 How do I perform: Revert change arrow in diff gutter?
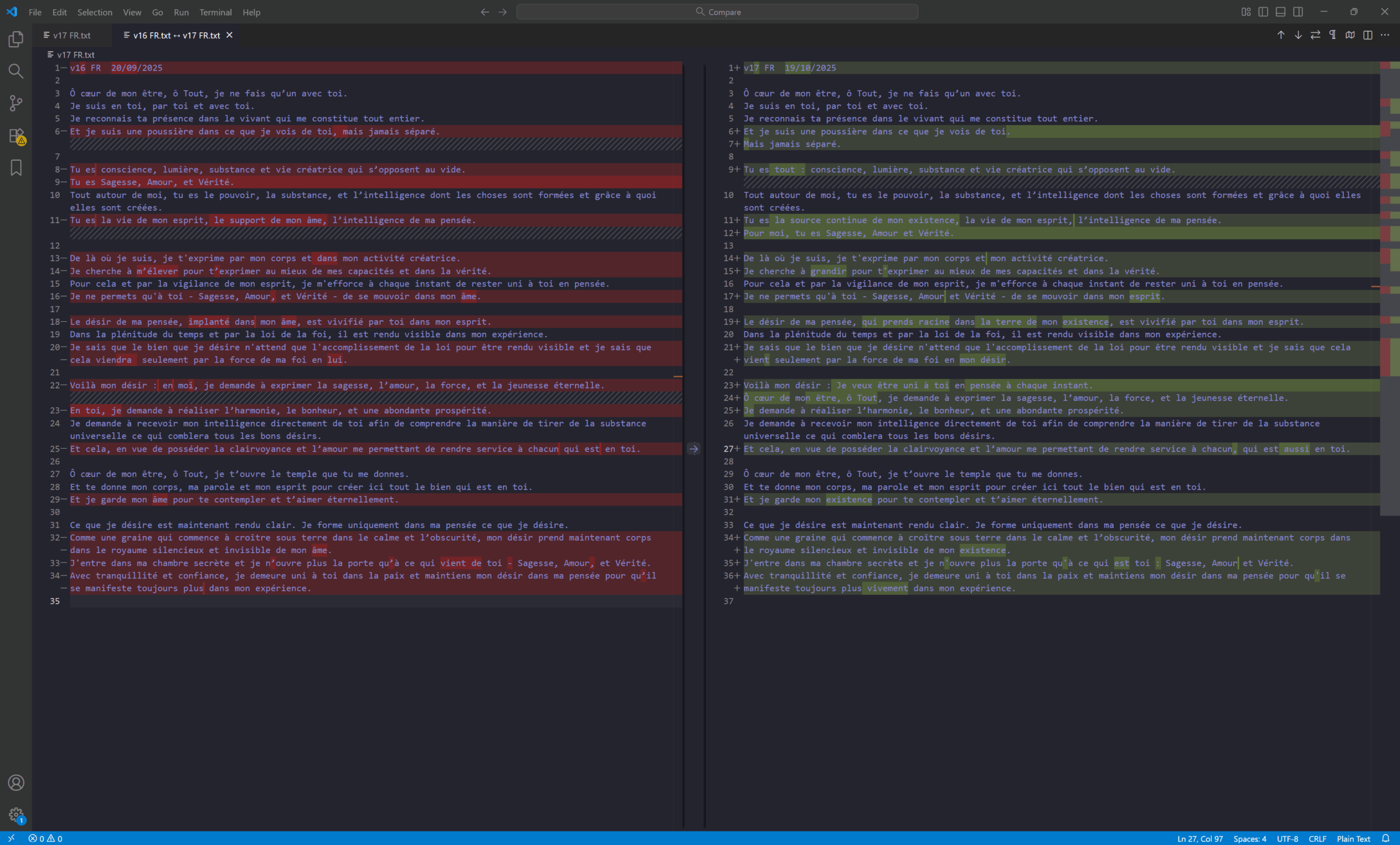[694, 449]
